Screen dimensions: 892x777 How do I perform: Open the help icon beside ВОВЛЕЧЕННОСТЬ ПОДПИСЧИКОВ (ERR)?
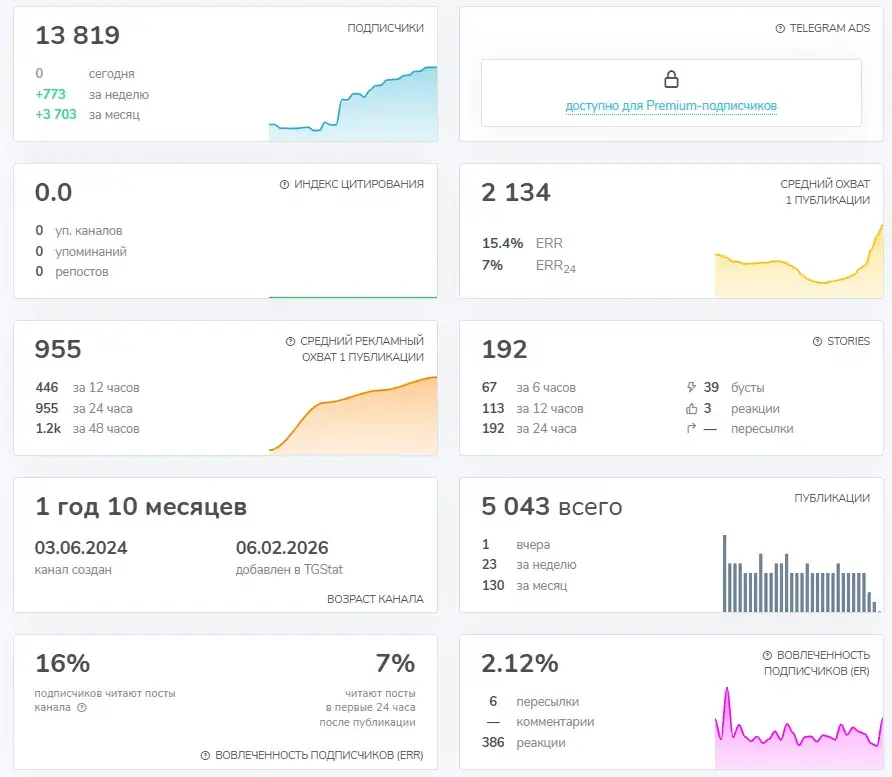205,755
